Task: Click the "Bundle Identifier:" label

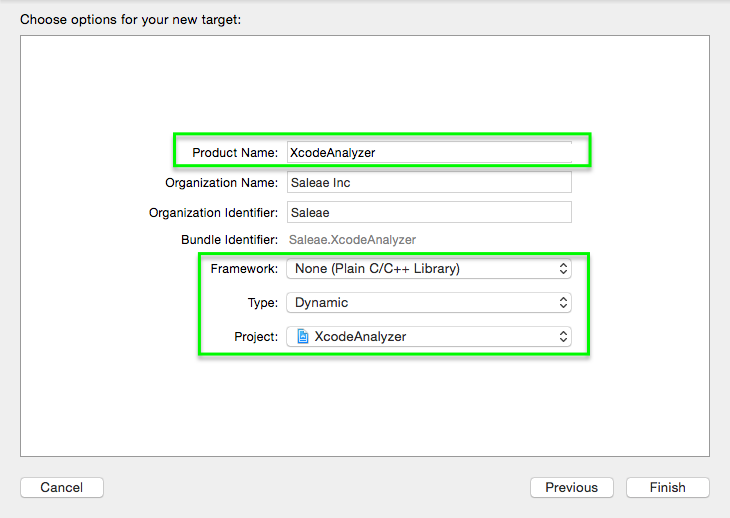Action: tap(229, 240)
